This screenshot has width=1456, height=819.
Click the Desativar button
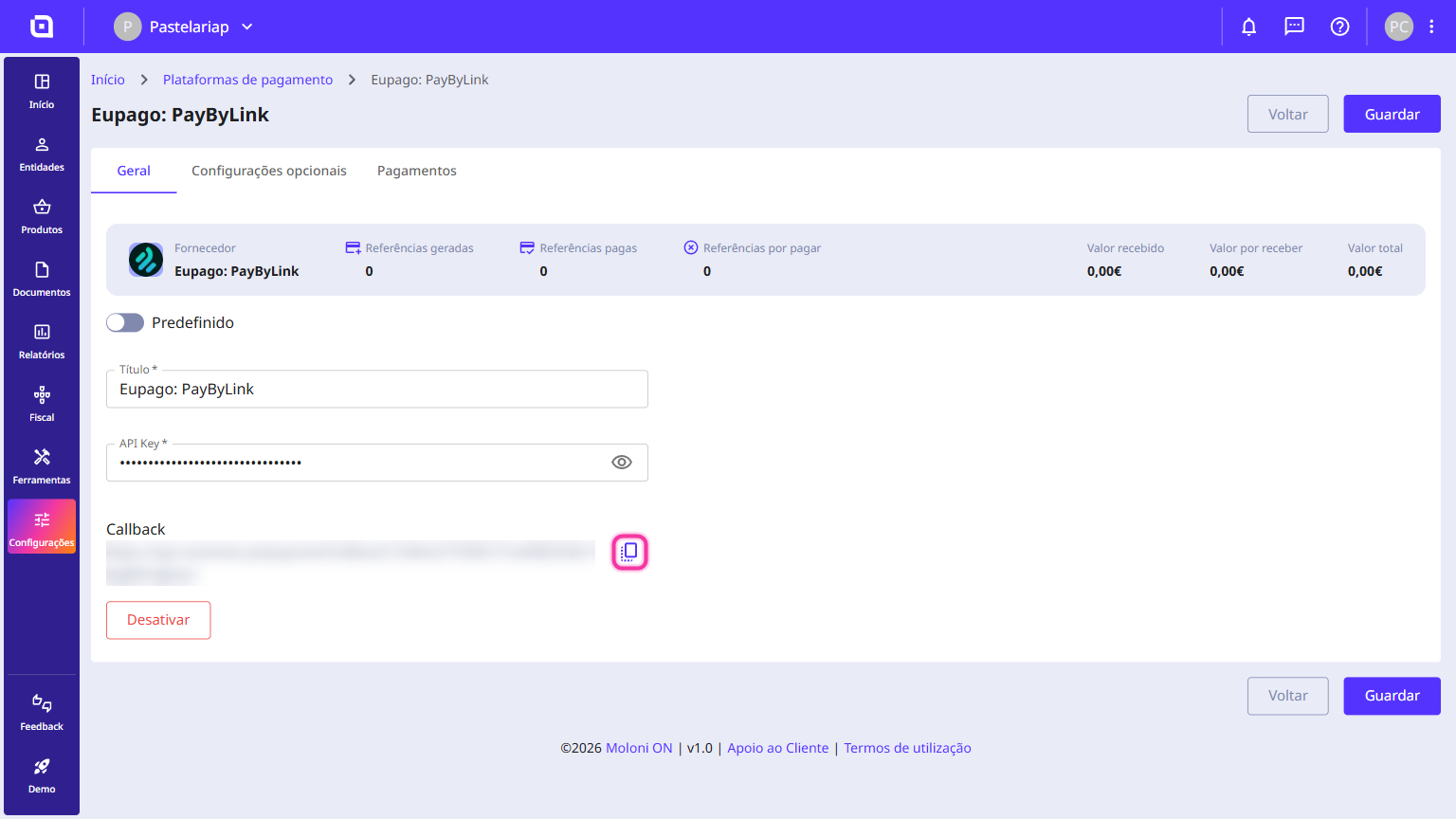point(158,620)
